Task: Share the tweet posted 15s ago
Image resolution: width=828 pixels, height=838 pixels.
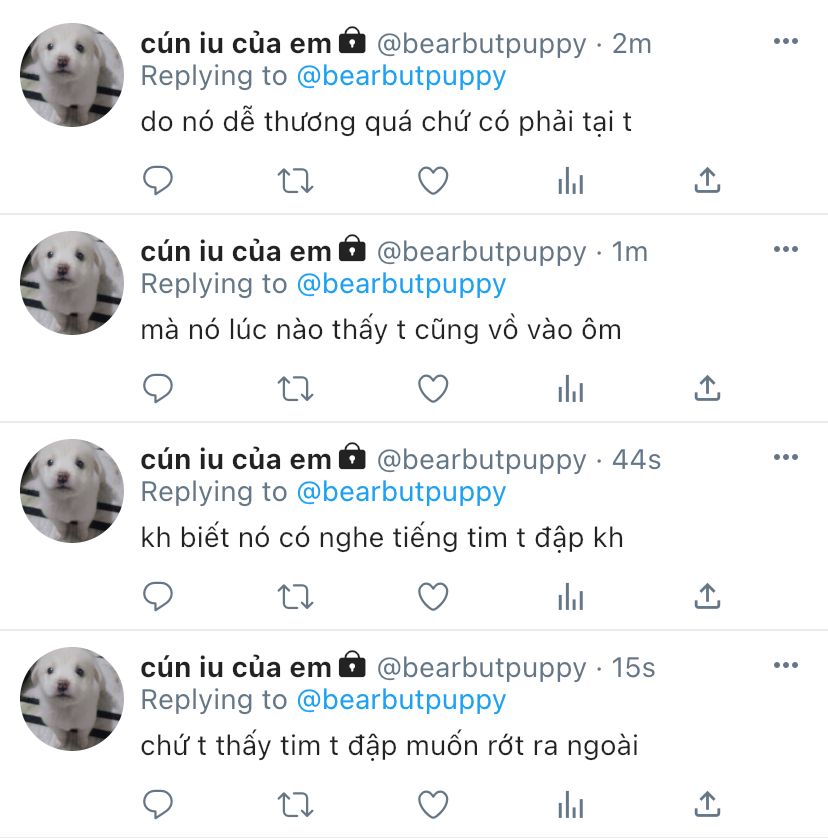Action: coord(707,804)
